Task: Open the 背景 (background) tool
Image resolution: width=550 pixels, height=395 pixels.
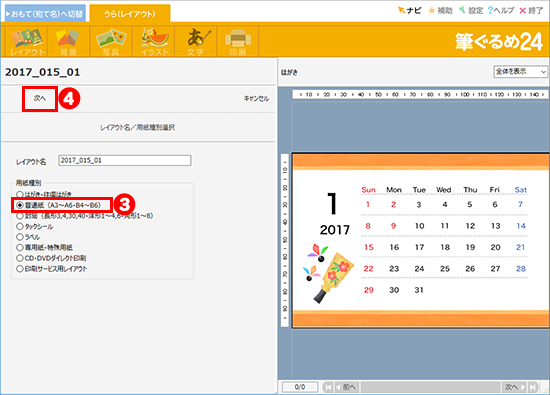Action: tap(69, 41)
